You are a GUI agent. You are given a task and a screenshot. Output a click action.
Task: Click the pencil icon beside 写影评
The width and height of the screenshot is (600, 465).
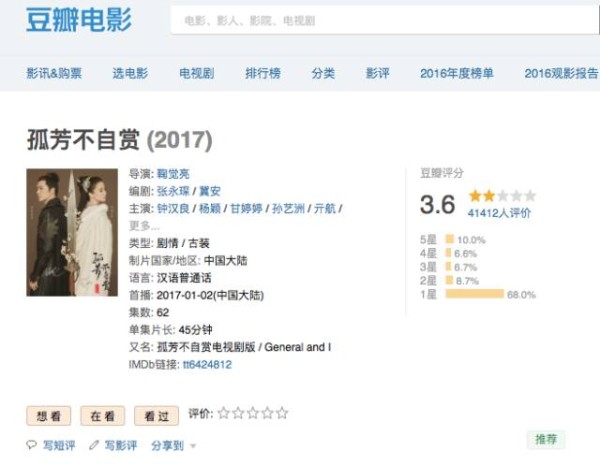pos(94,446)
